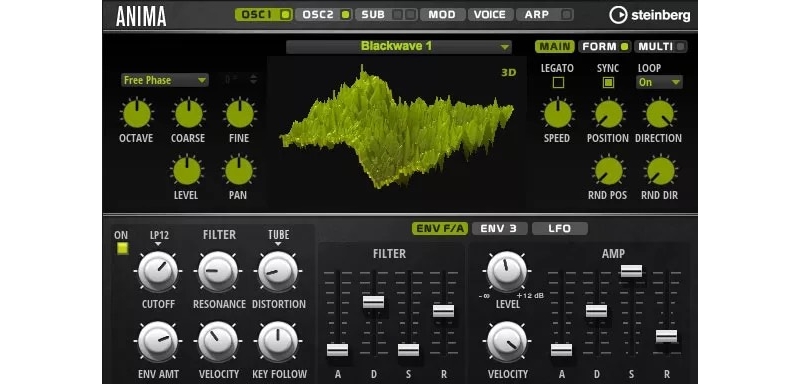Click the filter envelope Decay fader
Viewport: 800px width, 384px height.
point(373,301)
